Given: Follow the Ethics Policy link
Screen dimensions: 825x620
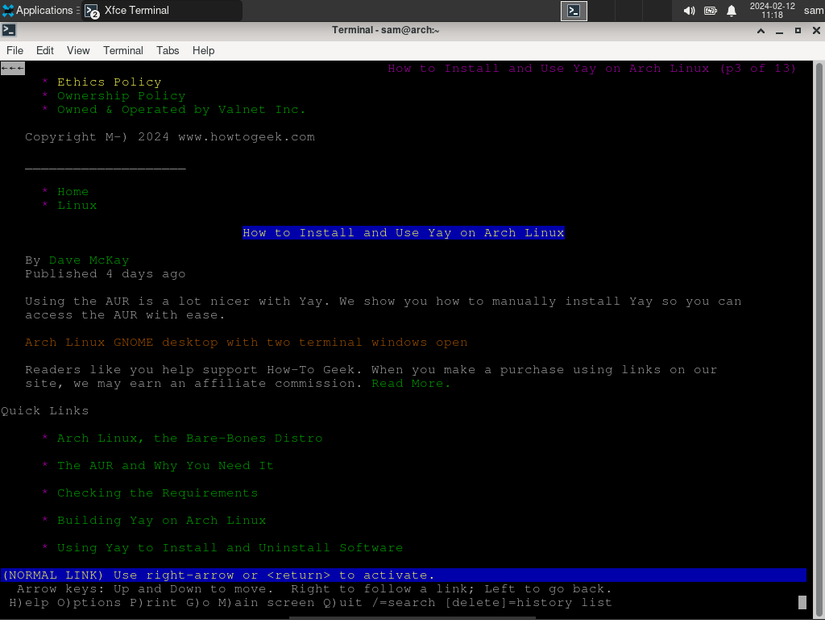Looking at the screenshot, I should pos(108,82).
